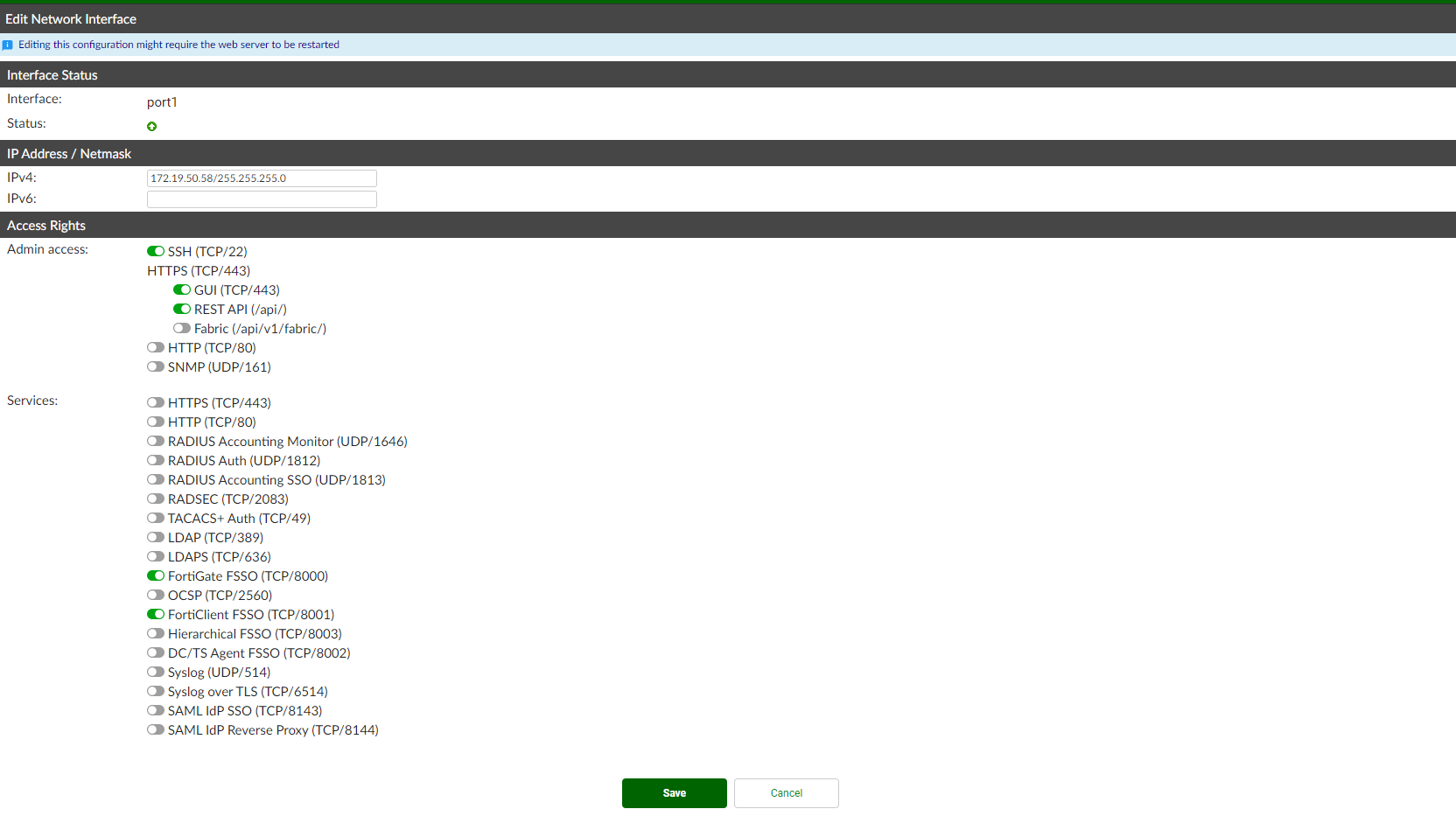Turn off REST API (/api/) access

pos(182,309)
